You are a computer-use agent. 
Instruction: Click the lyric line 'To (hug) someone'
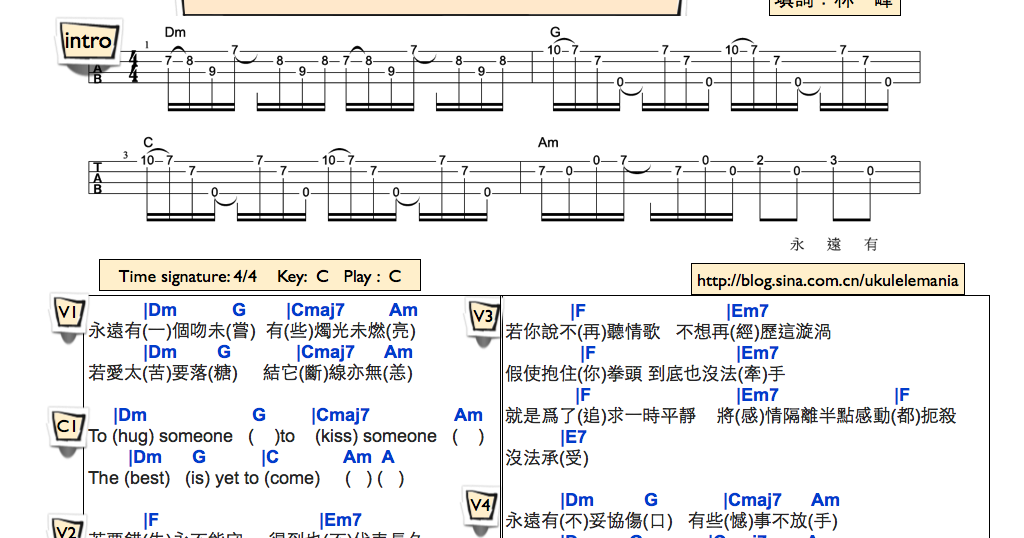click(x=161, y=436)
